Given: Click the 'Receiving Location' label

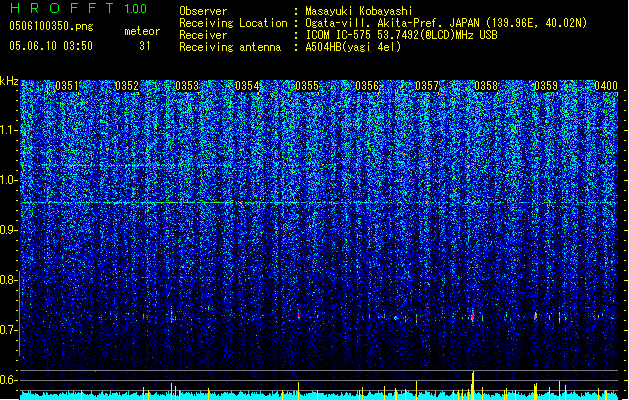Looking at the screenshot, I should click(x=233, y=23).
